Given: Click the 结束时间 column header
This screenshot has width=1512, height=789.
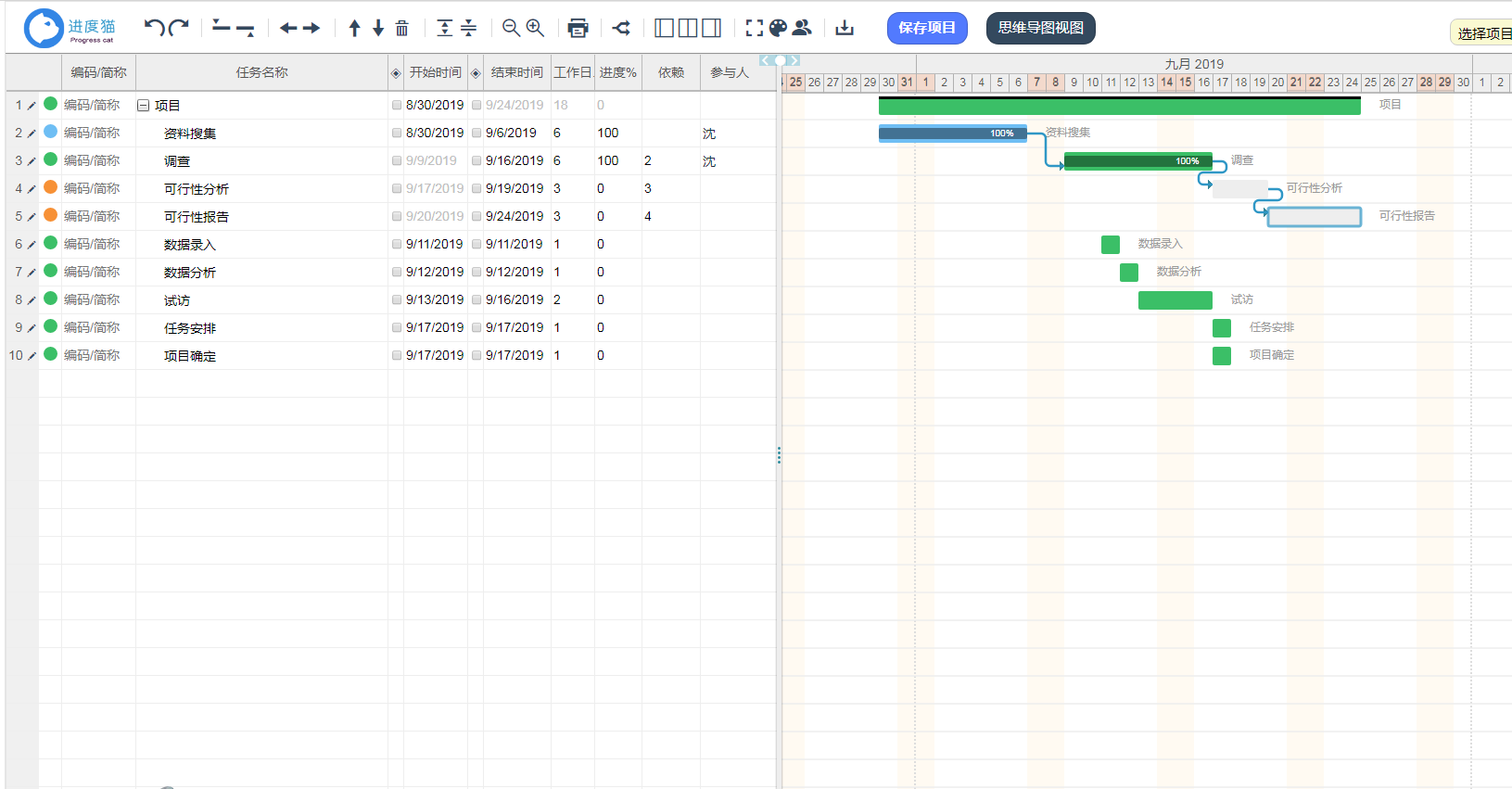Looking at the screenshot, I should point(516,72).
